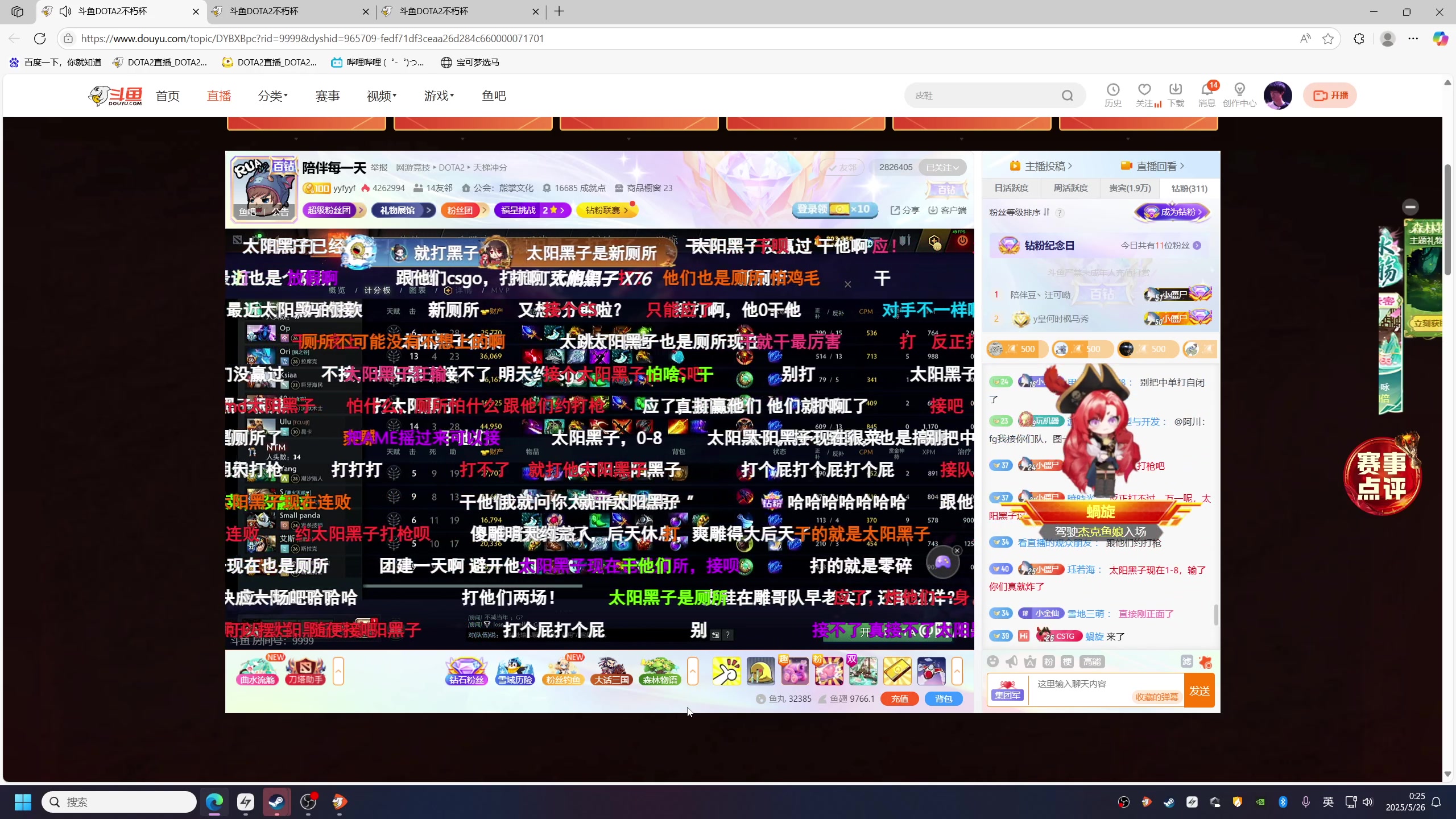Open the floating gamepad icon on the video

(943, 562)
